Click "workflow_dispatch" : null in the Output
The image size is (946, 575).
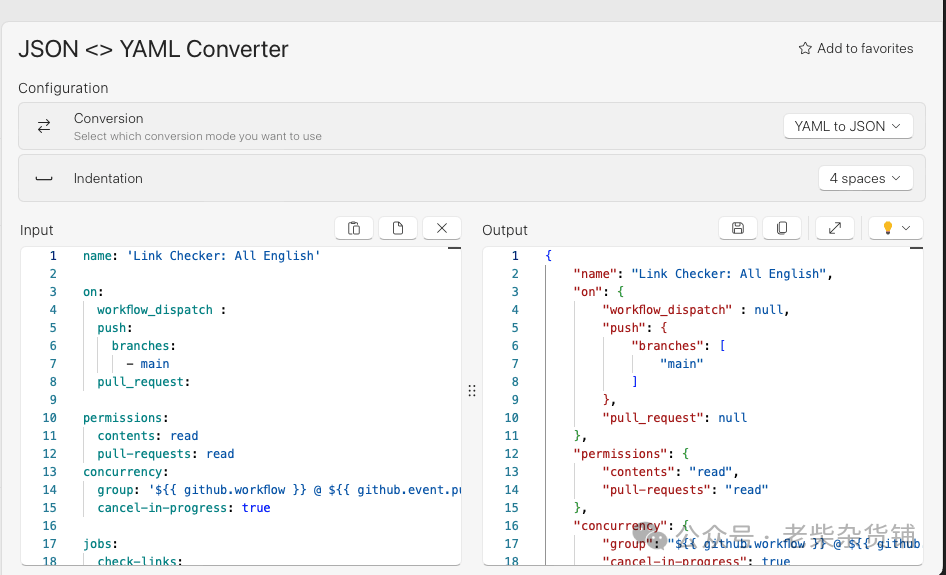696,310
